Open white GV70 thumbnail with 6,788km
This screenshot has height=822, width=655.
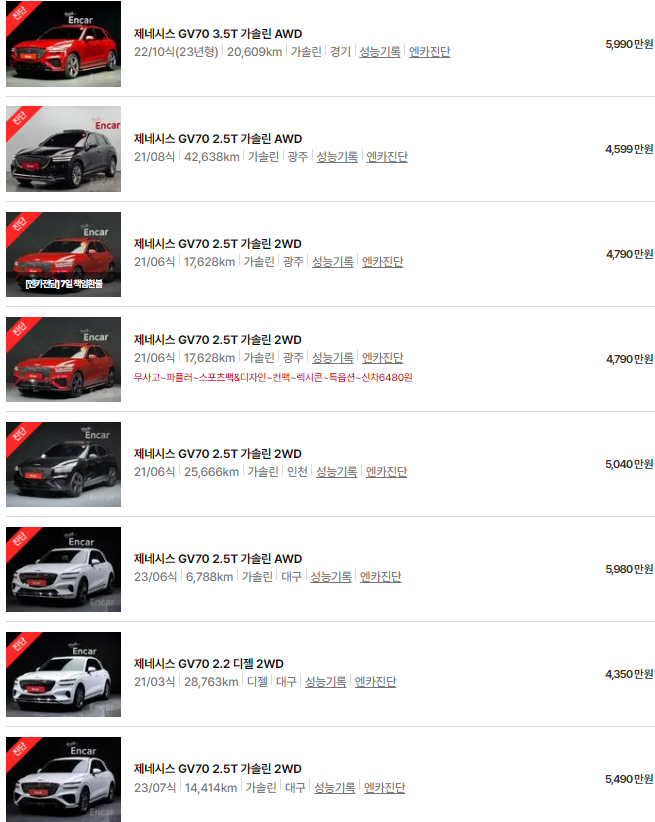click(63, 569)
